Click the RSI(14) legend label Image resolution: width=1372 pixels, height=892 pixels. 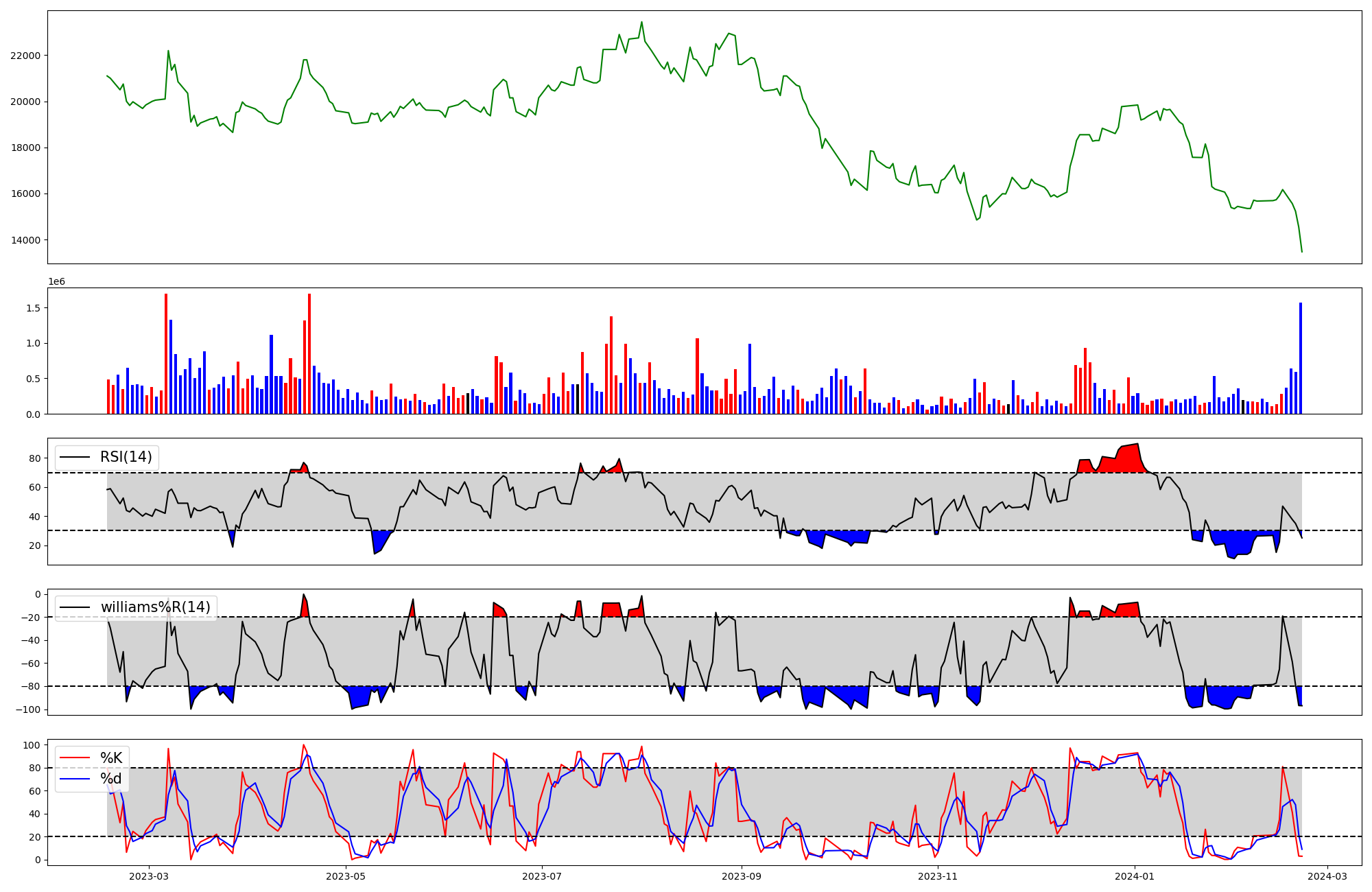coord(126,457)
